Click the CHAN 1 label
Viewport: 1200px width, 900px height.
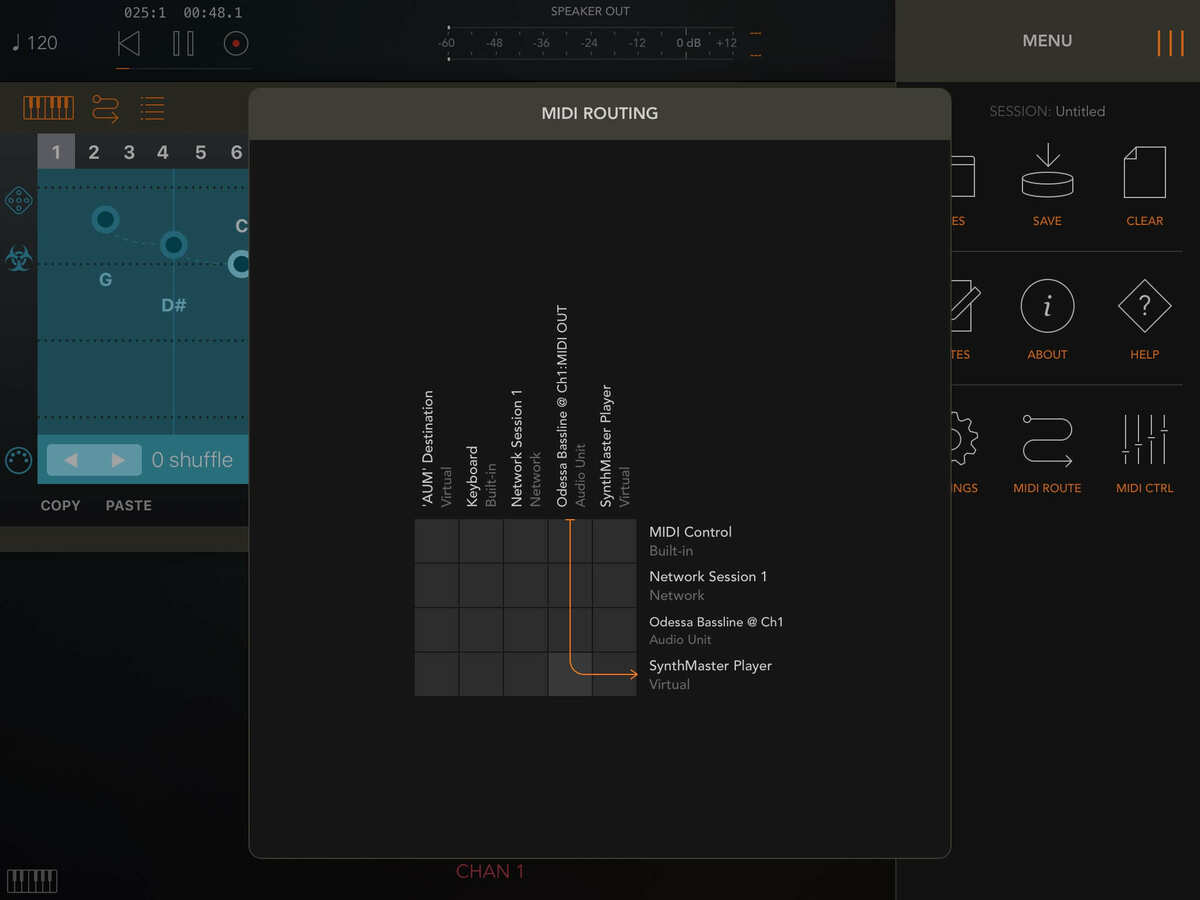[490, 871]
